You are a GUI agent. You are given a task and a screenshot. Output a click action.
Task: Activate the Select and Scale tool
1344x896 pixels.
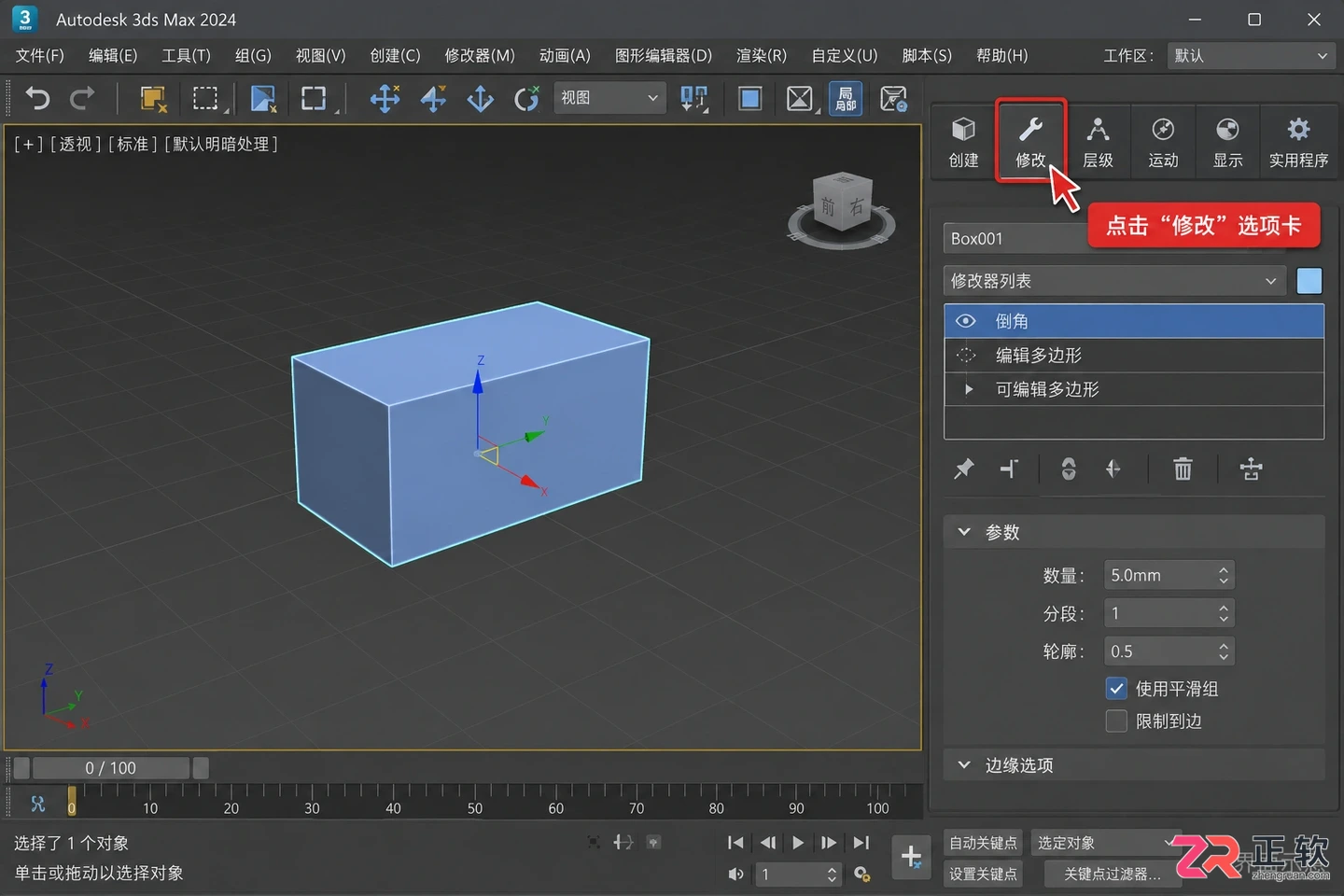coord(481,98)
